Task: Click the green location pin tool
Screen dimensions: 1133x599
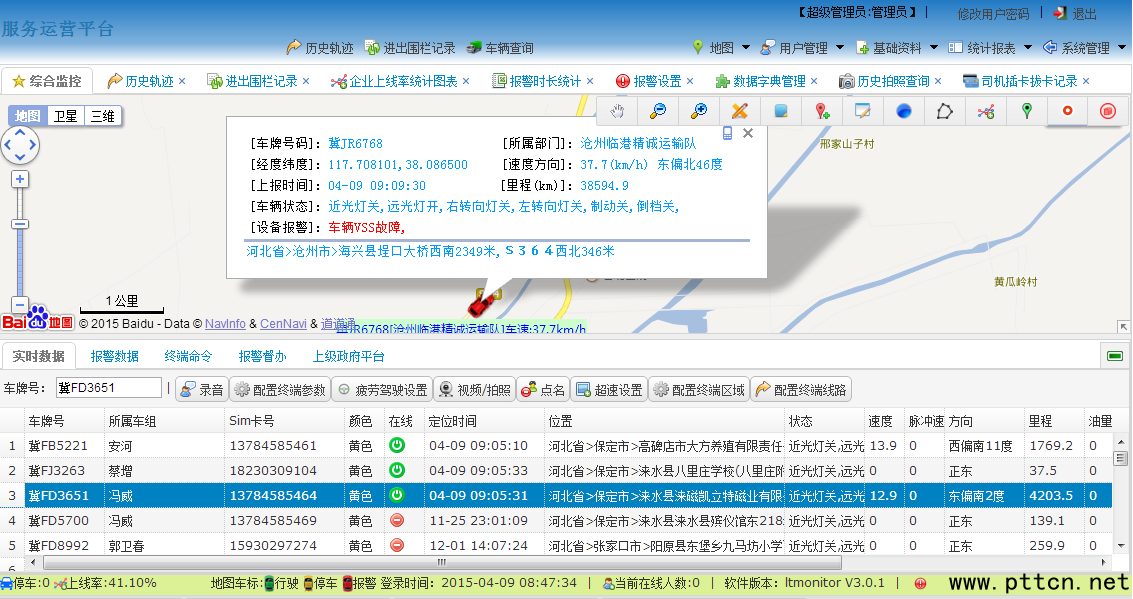Action: coord(1026,111)
